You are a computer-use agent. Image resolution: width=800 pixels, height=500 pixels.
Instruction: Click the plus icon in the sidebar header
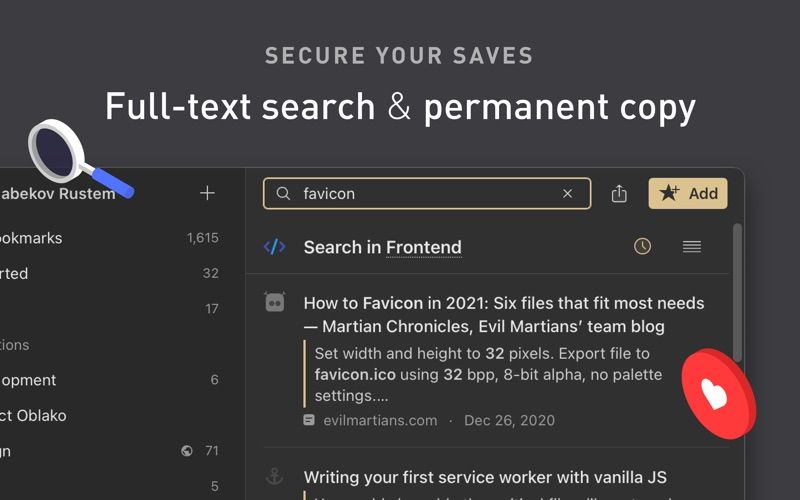pyautogui.click(x=207, y=193)
